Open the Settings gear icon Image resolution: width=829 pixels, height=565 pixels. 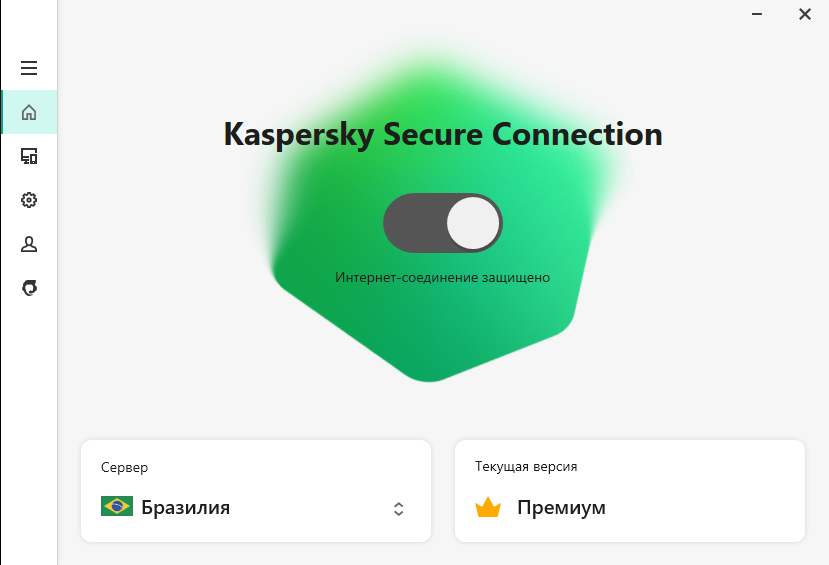click(29, 200)
